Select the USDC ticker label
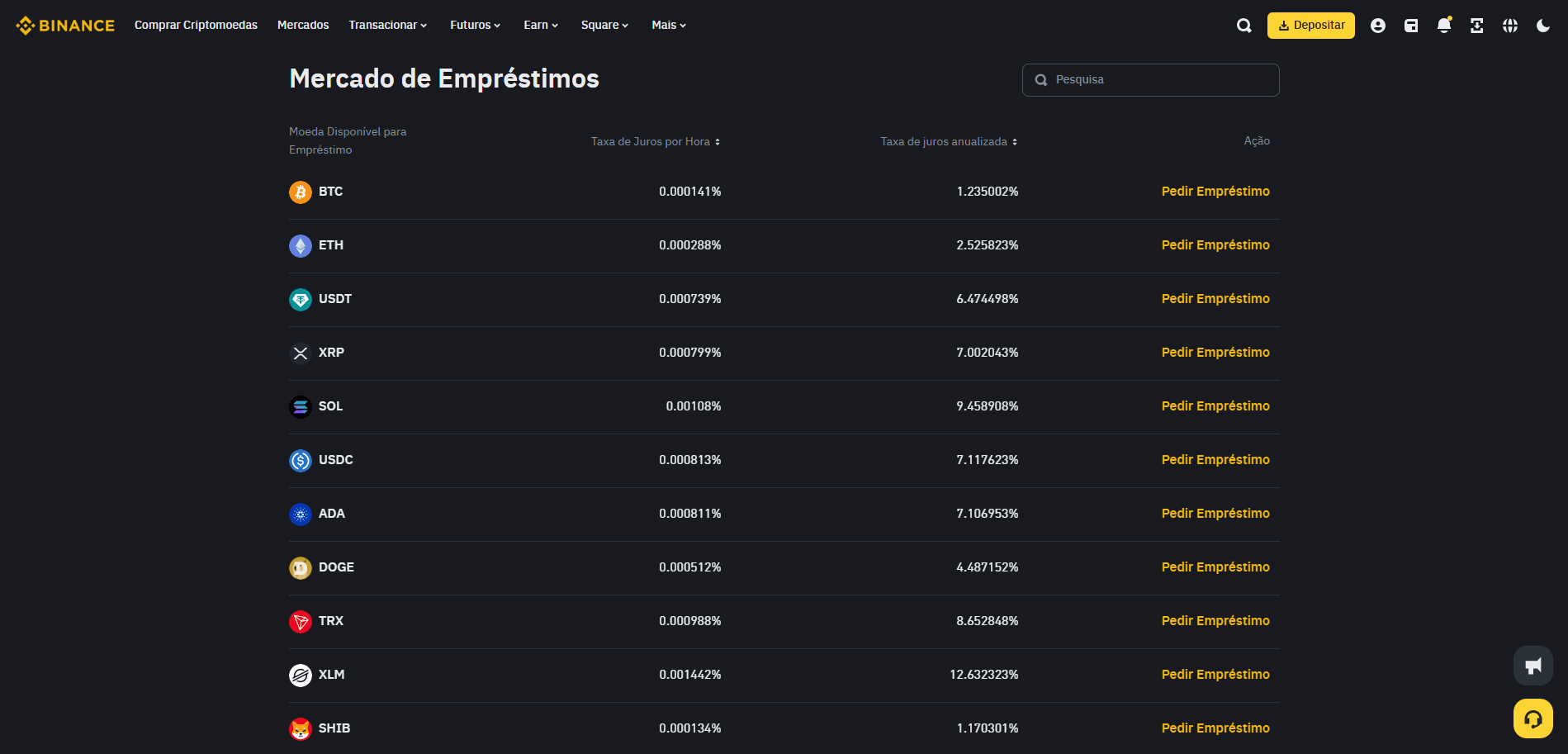 click(x=336, y=460)
